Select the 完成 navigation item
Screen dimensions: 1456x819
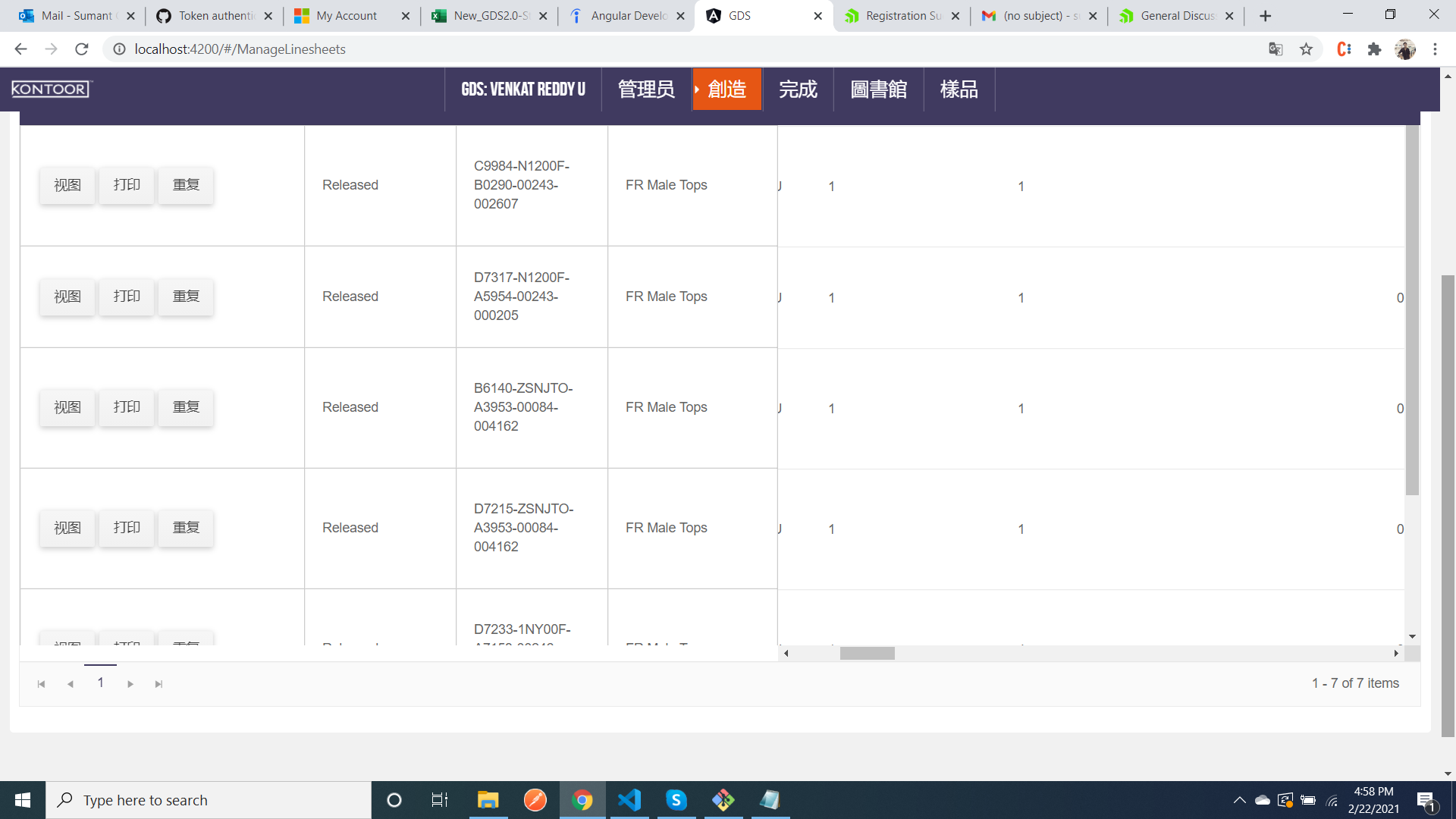[x=798, y=89]
